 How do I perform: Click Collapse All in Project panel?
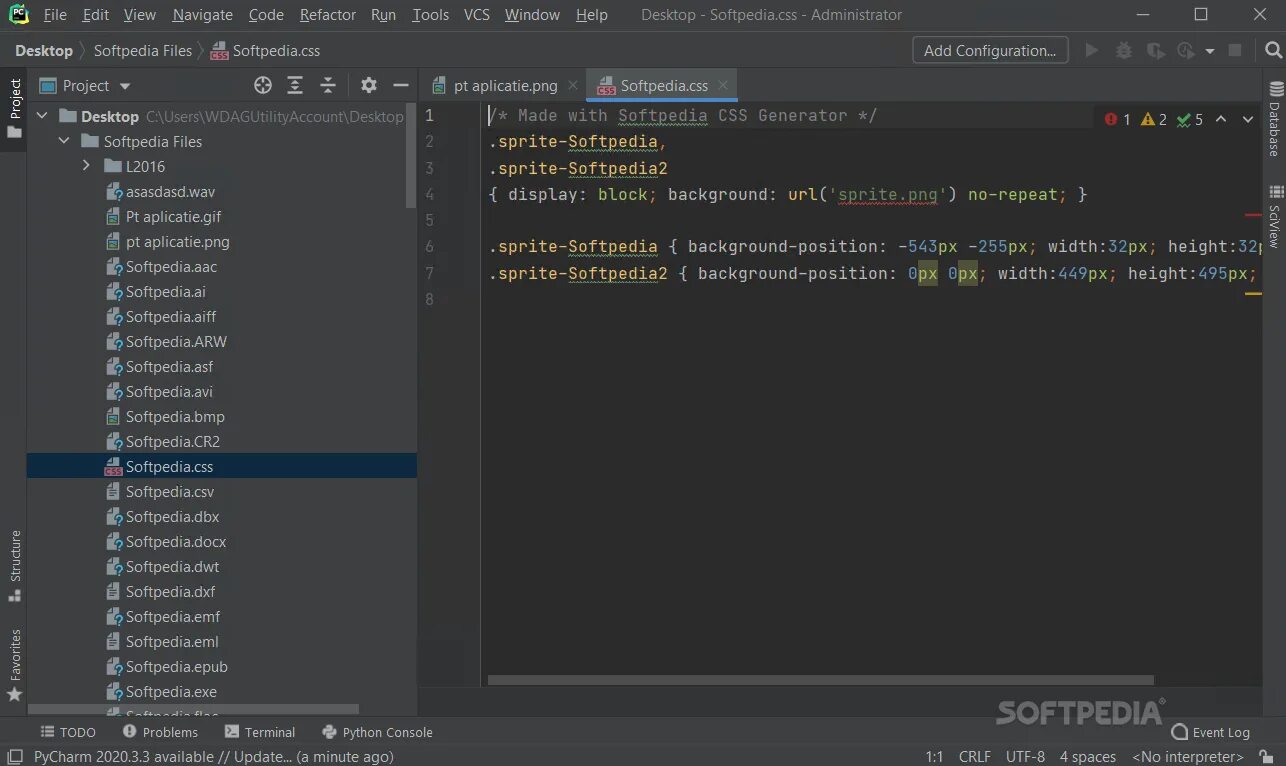[327, 85]
